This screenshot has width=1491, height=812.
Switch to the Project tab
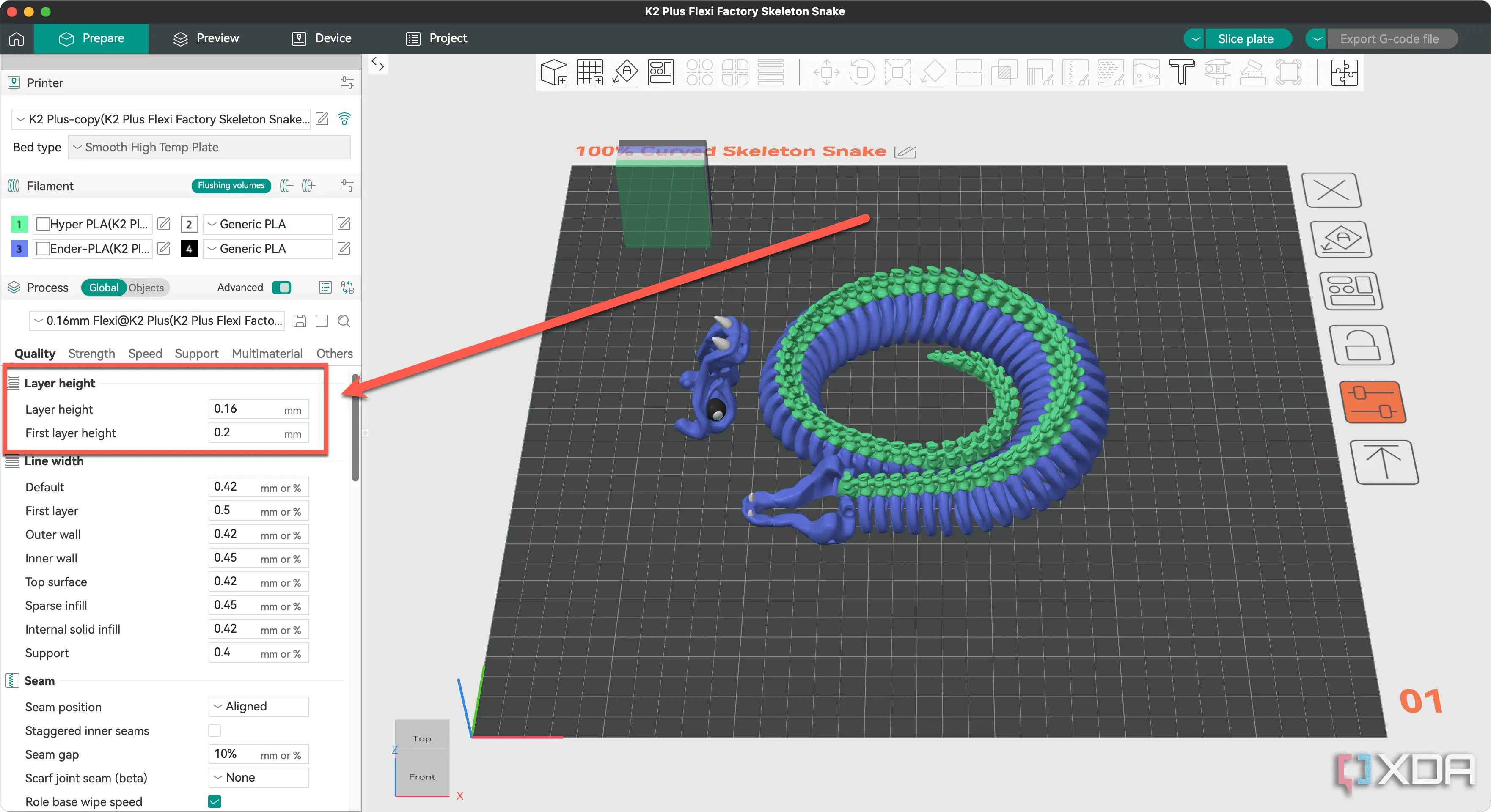437,39
